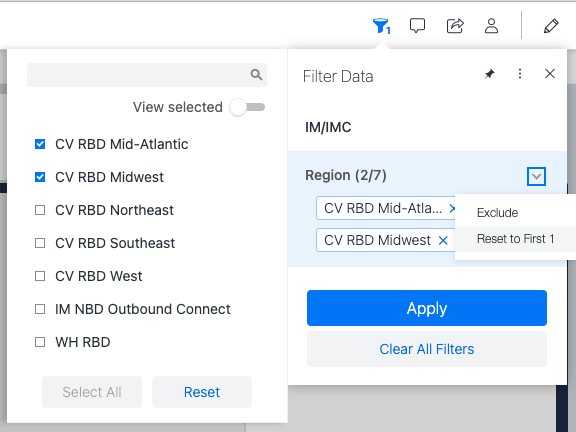Open the filter funnel icon

click(381, 26)
